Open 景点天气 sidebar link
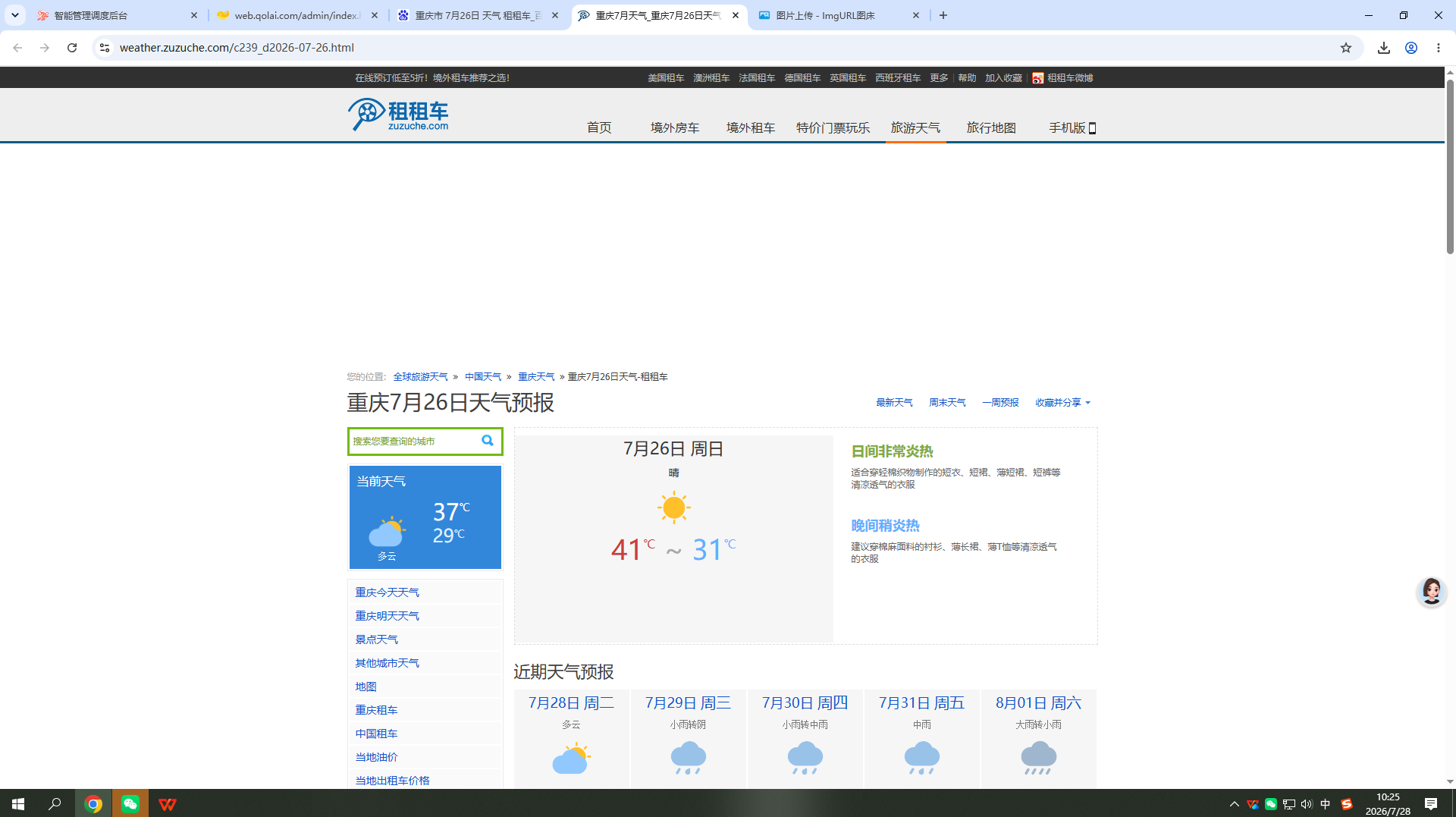Viewport: 1456px width, 817px height. click(376, 639)
